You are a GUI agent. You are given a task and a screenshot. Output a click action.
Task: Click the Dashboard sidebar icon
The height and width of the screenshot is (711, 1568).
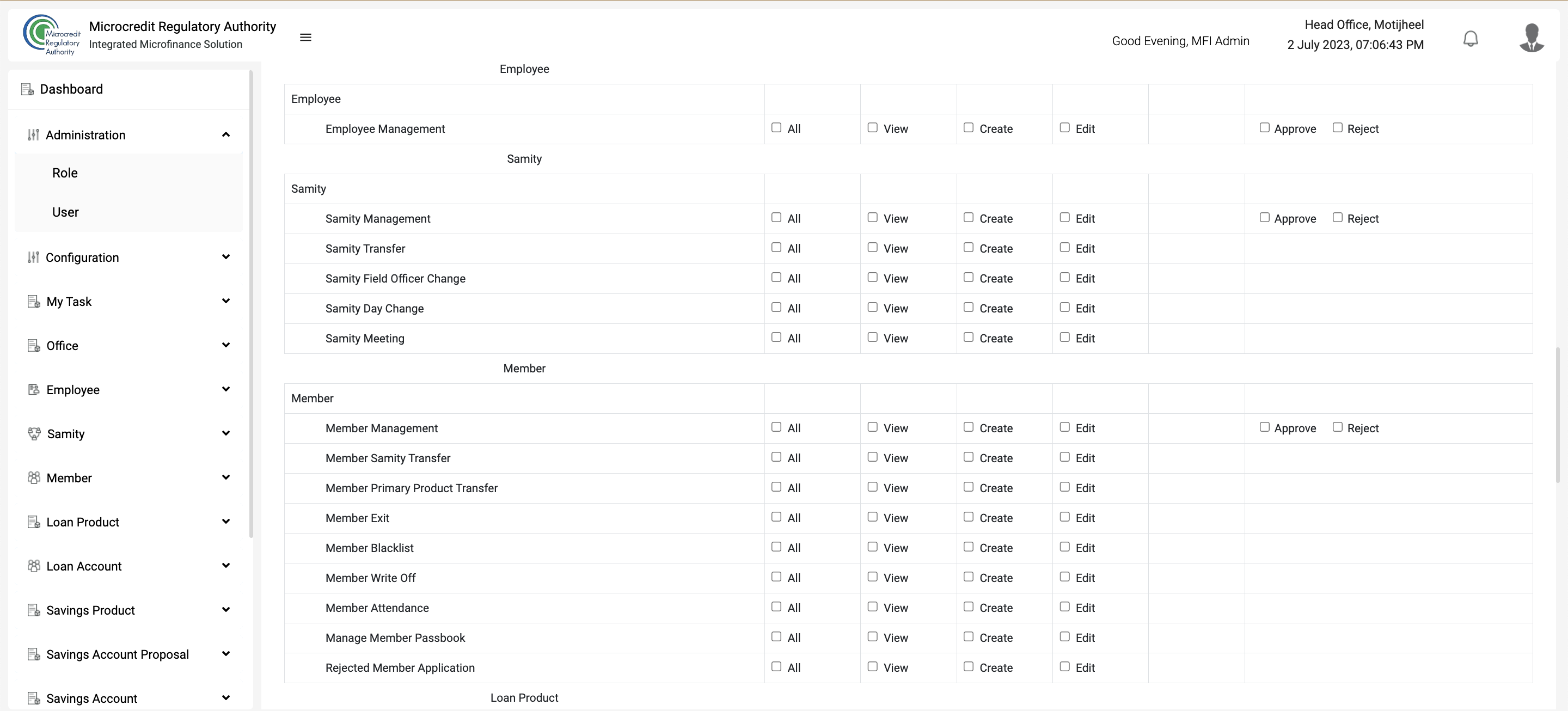(27, 89)
